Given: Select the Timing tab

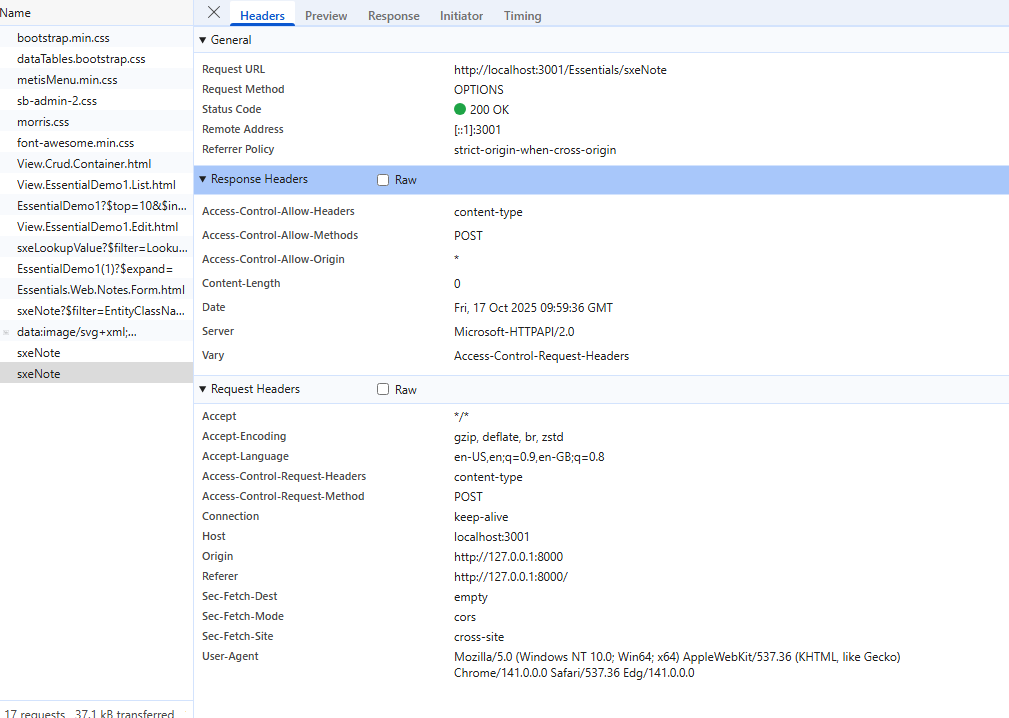Looking at the screenshot, I should click(x=522, y=16).
